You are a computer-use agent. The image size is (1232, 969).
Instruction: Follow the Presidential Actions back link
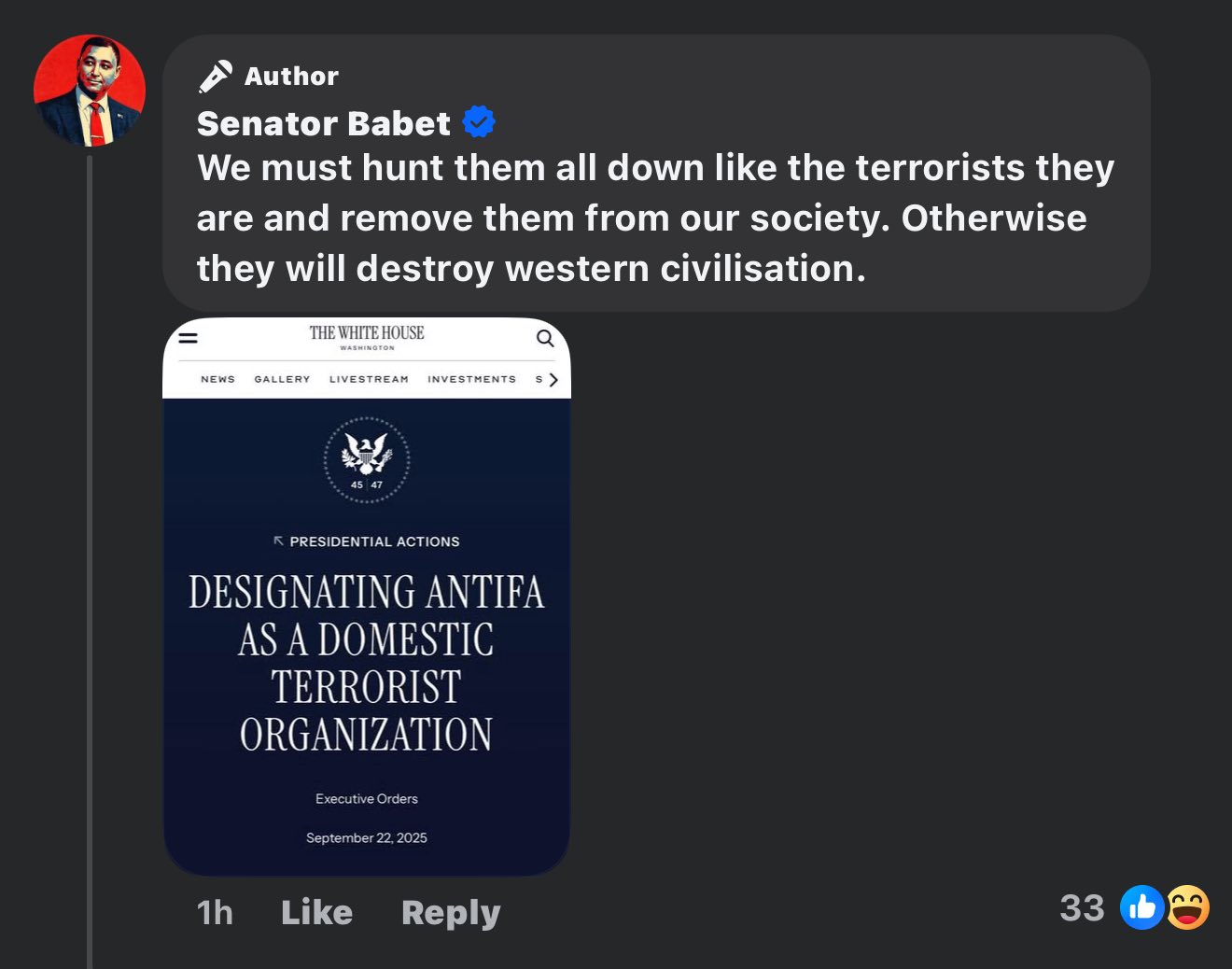click(x=367, y=541)
